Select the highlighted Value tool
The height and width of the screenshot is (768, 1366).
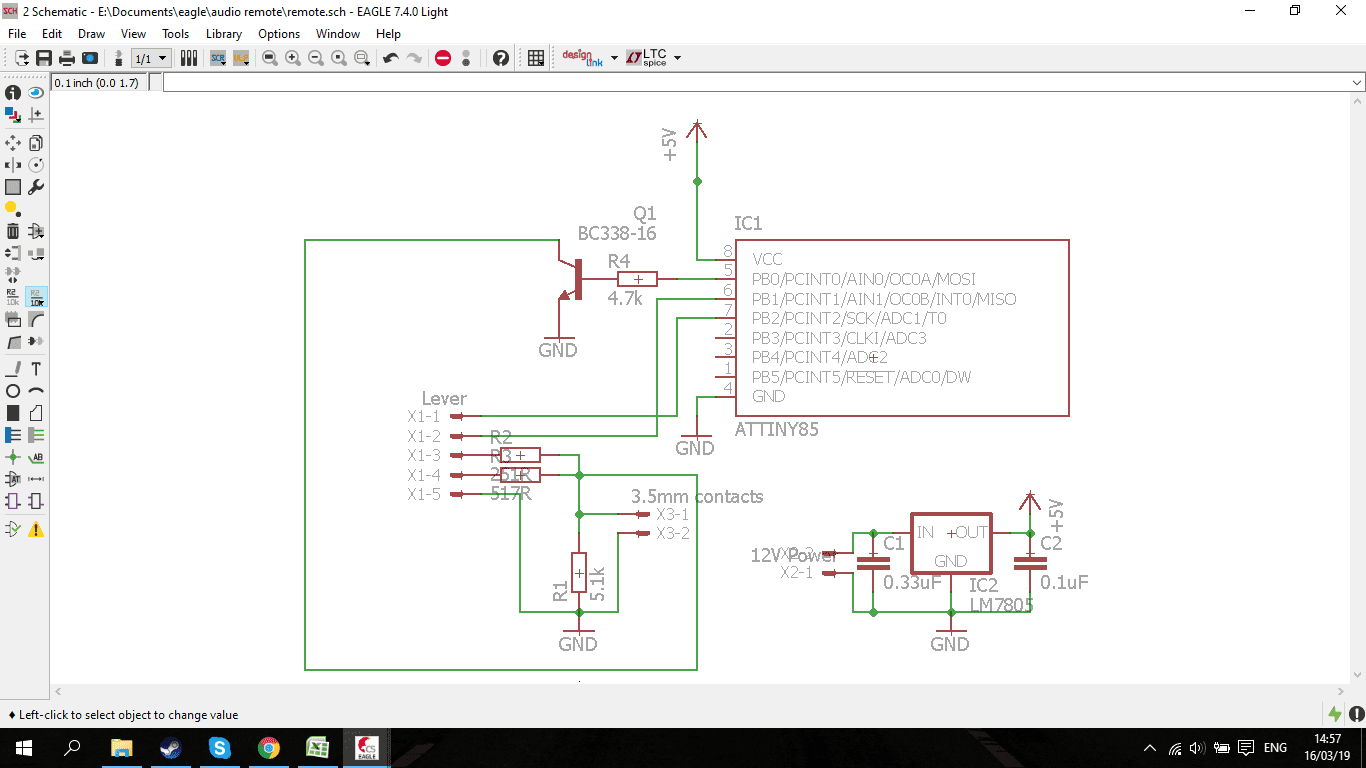(x=36, y=297)
